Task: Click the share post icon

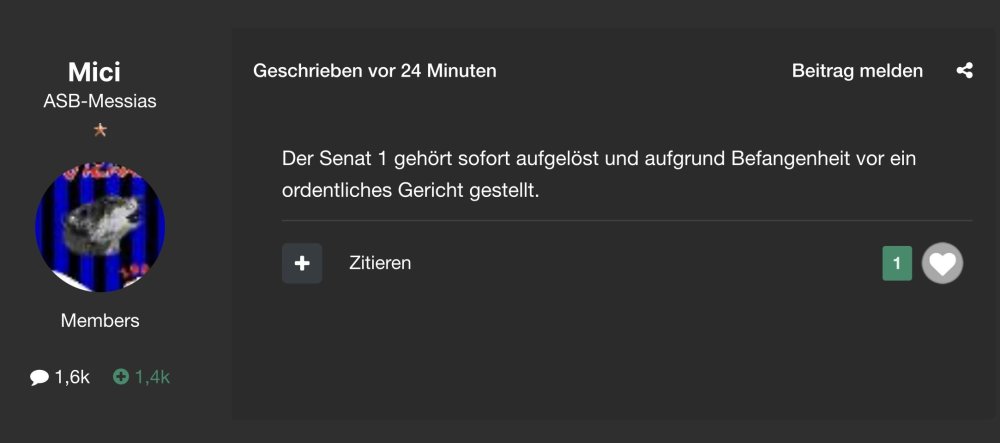Action: [964, 71]
